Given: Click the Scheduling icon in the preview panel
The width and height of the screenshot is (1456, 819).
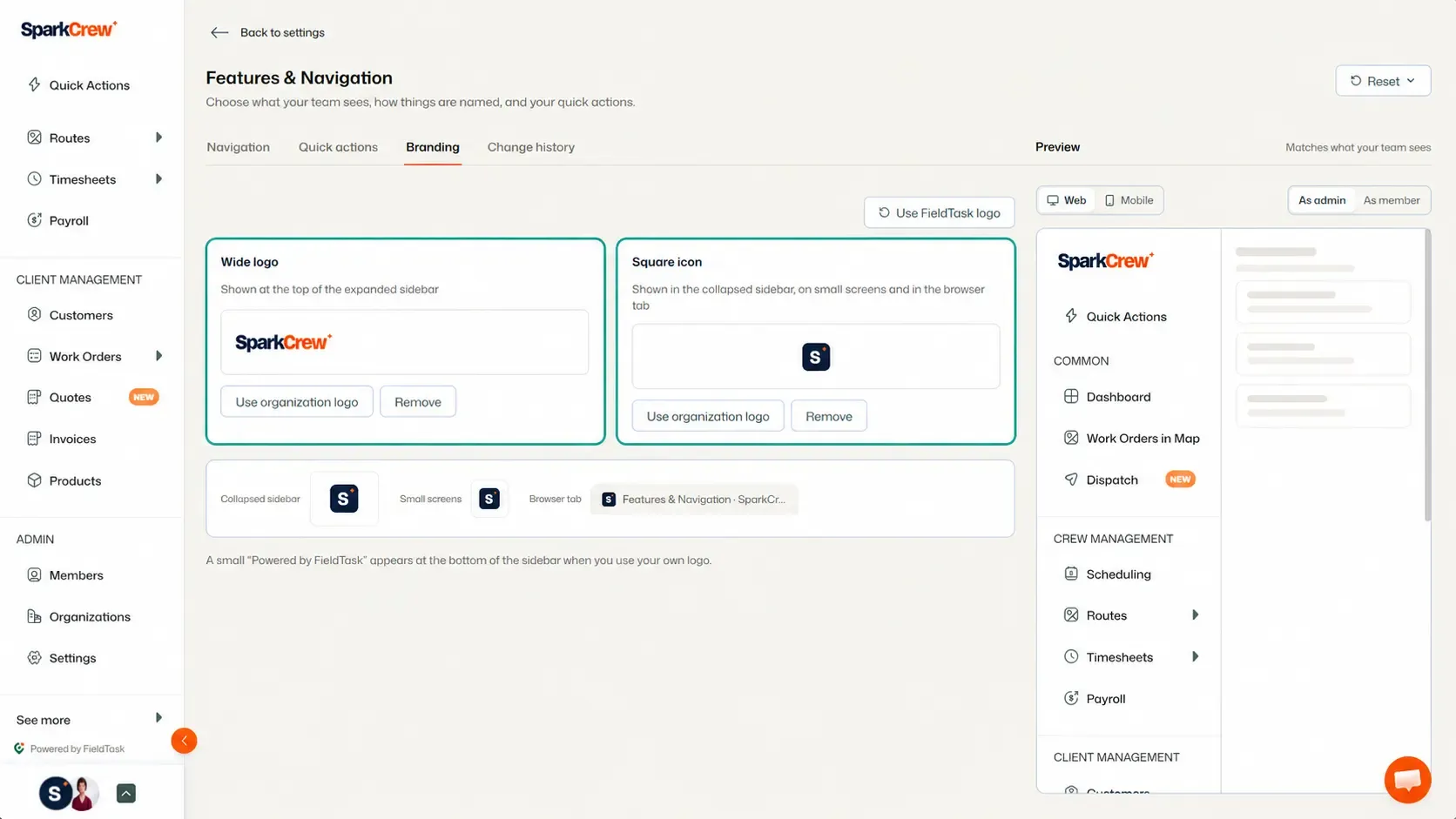Looking at the screenshot, I should pos(1071,574).
